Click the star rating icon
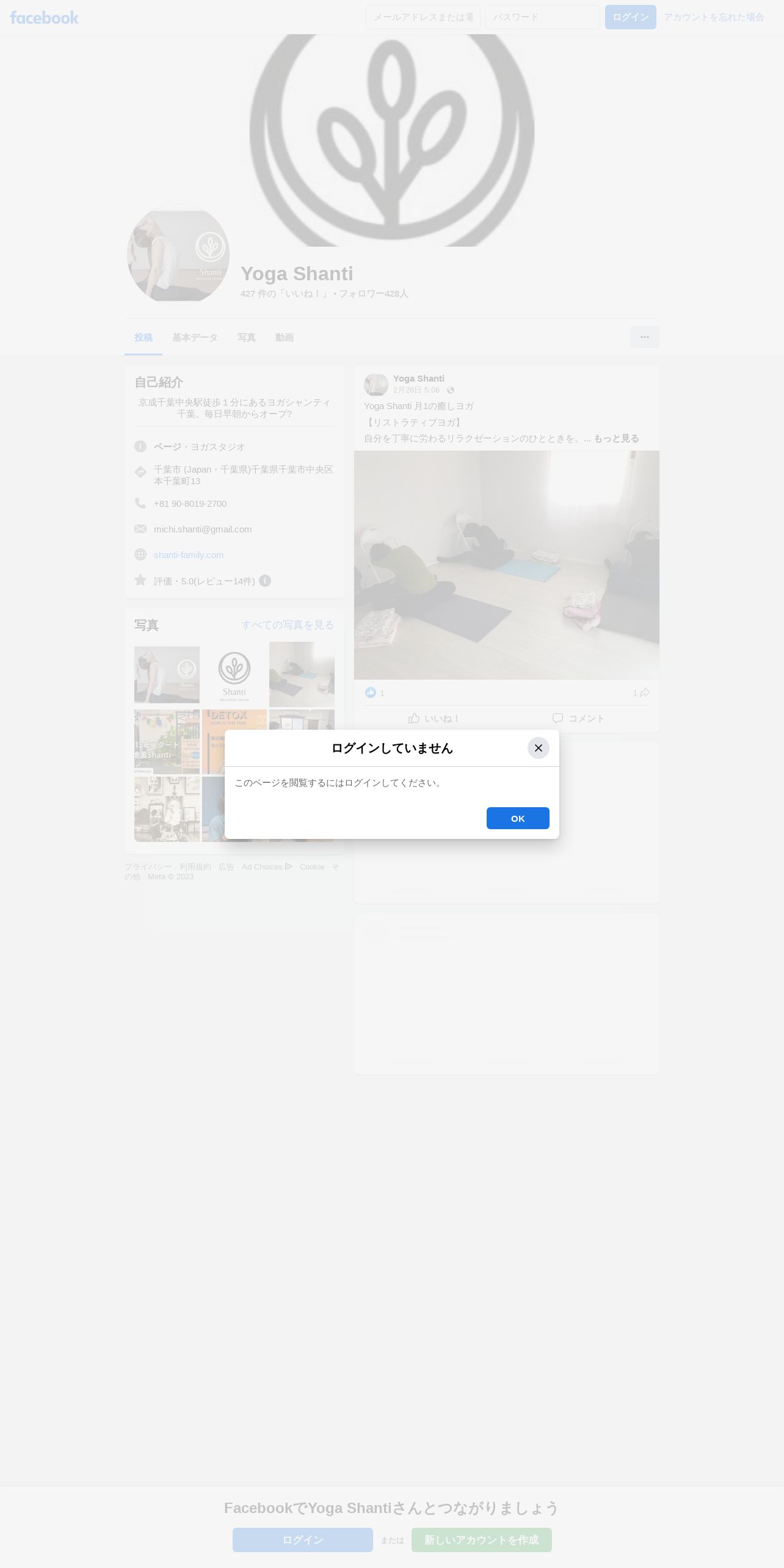Screen dimensions: 784x1568 pos(140,580)
